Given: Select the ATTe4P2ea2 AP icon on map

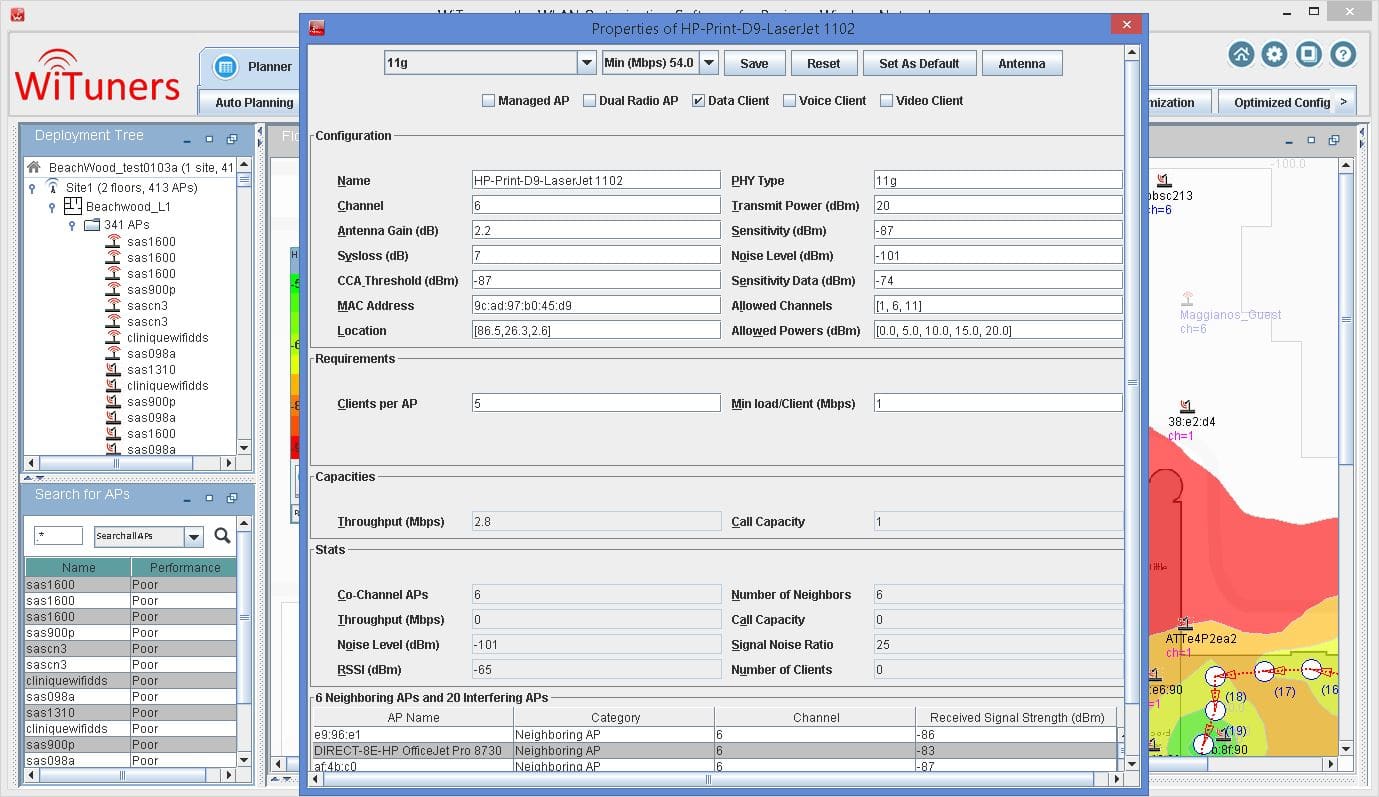Looking at the screenshot, I should pyautogui.click(x=1185, y=624).
